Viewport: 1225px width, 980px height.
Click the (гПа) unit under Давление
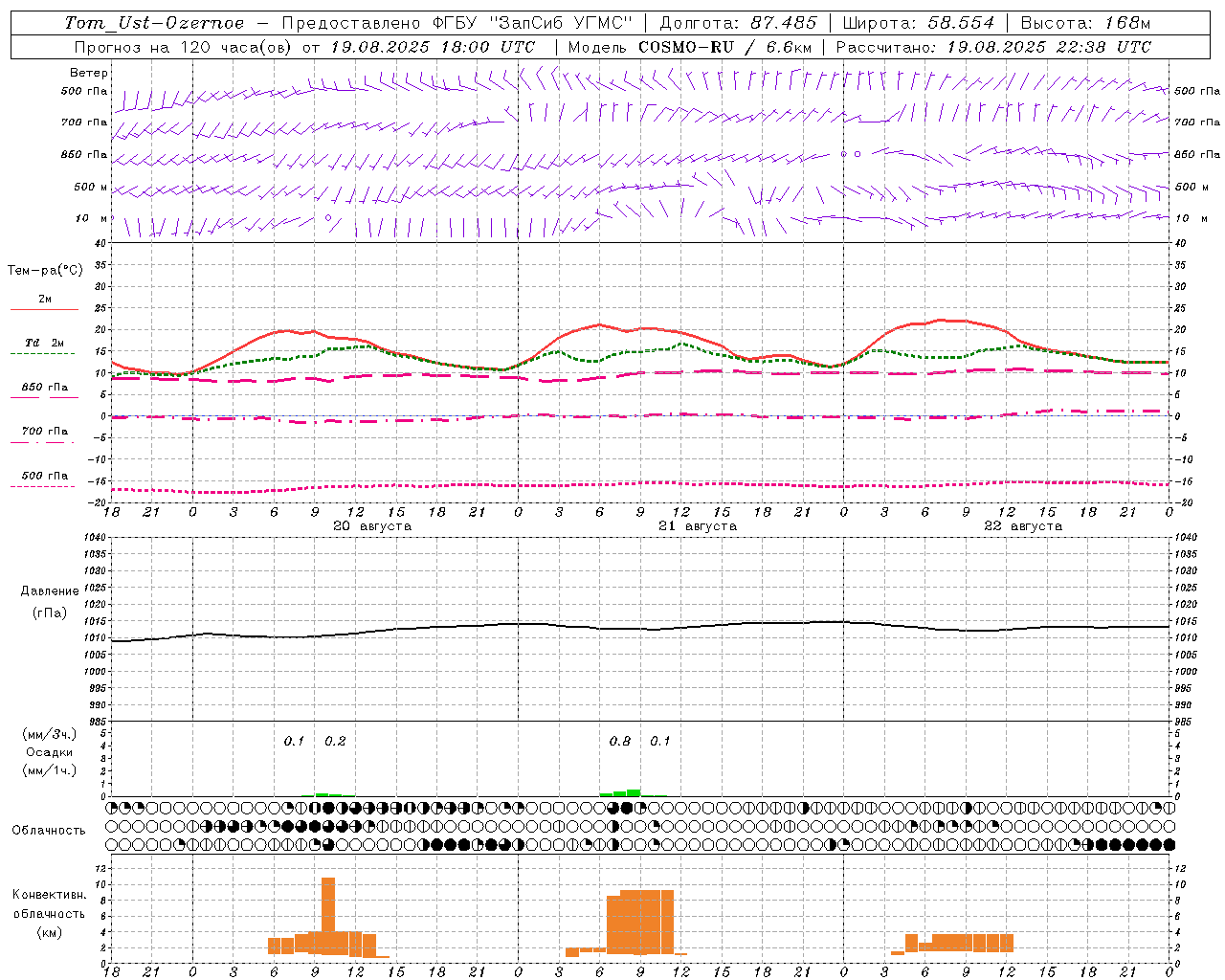[x=50, y=613]
